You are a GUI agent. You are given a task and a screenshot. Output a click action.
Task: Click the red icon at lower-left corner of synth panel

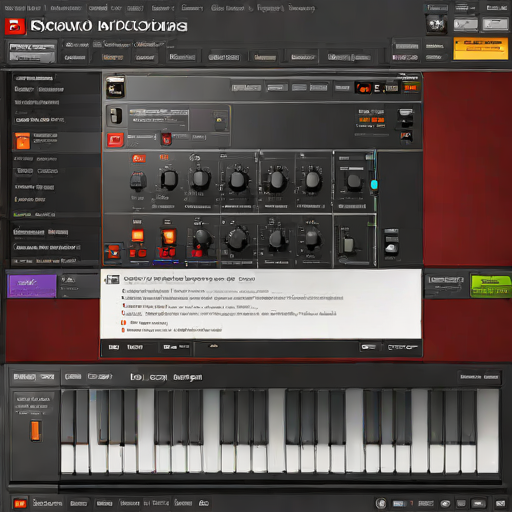click(x=113, y=252)
